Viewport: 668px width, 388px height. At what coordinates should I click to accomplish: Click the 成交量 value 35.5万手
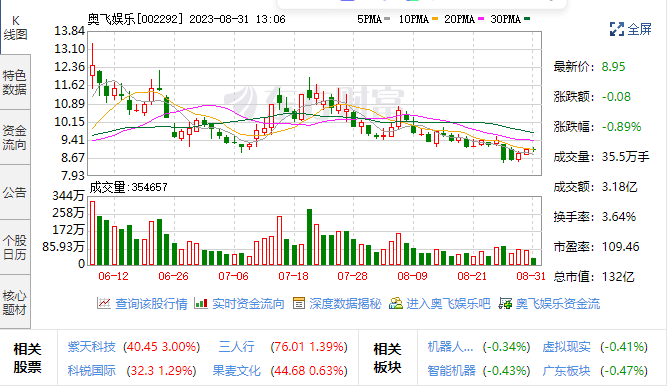pyautogui.click(x=625, y=157)
